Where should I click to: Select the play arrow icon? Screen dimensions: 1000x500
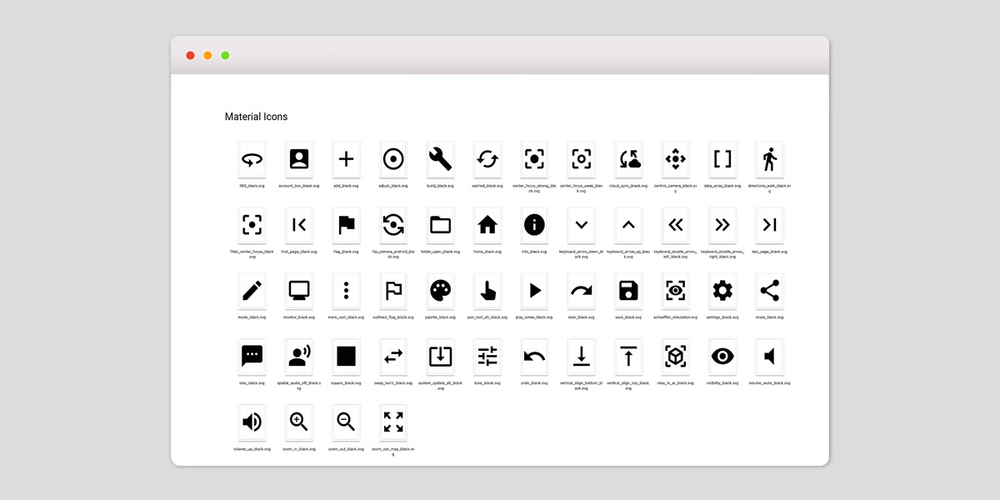pos(534,291)
